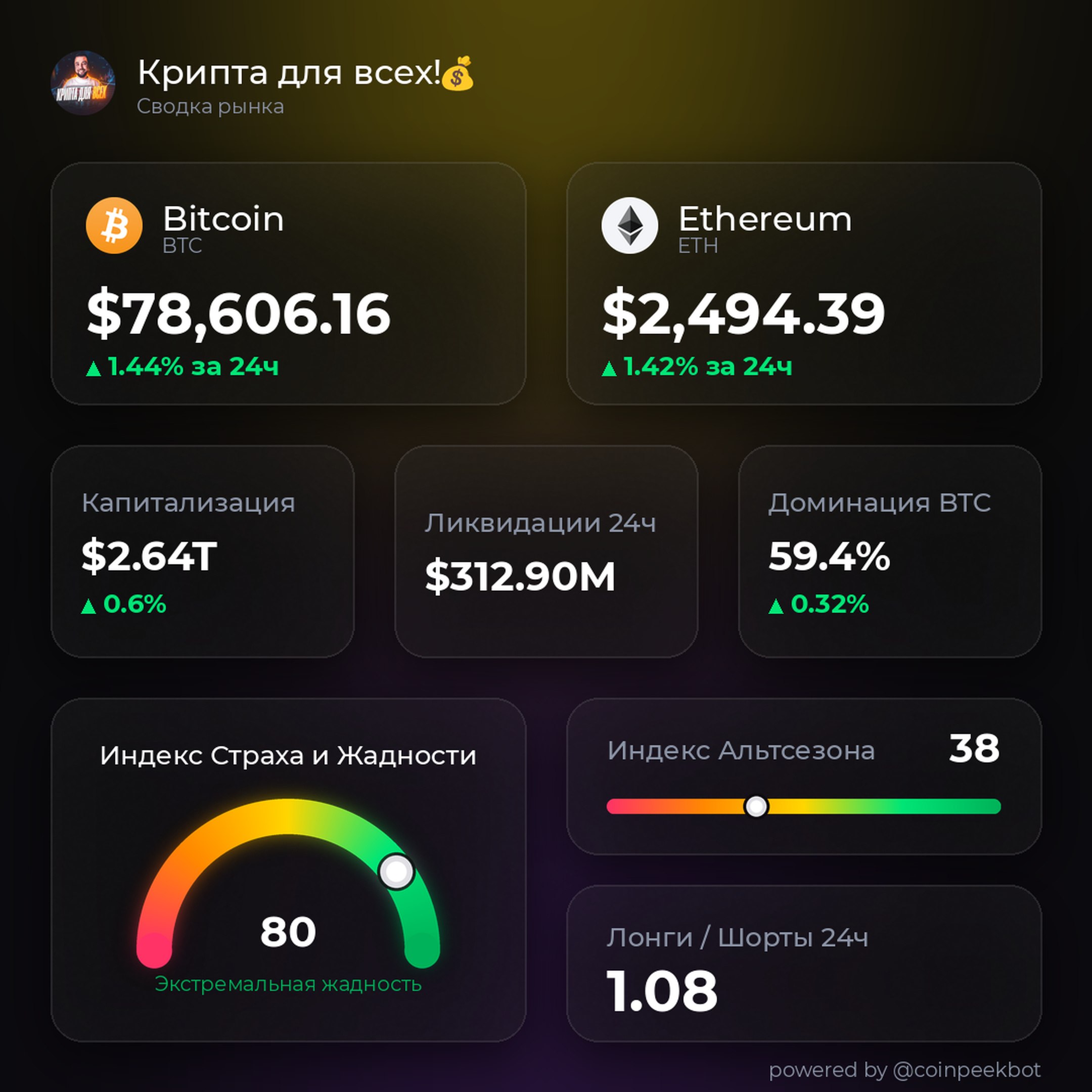The image size is (1092, 1092).
Task: Click the channel avatar picture
Action: click(83, 83)
